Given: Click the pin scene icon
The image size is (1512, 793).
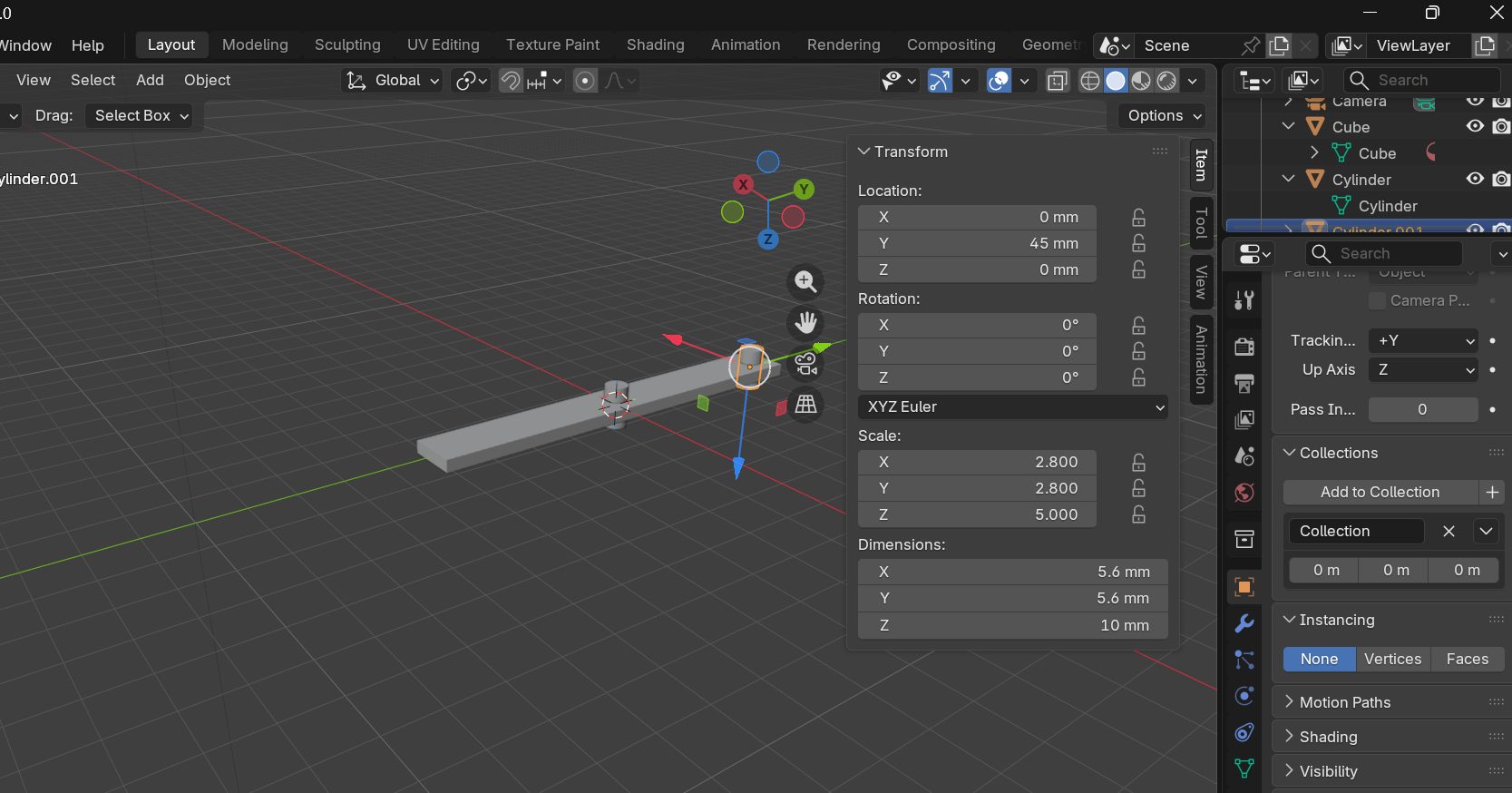Looking at the screenshot, I should 1251,45.
